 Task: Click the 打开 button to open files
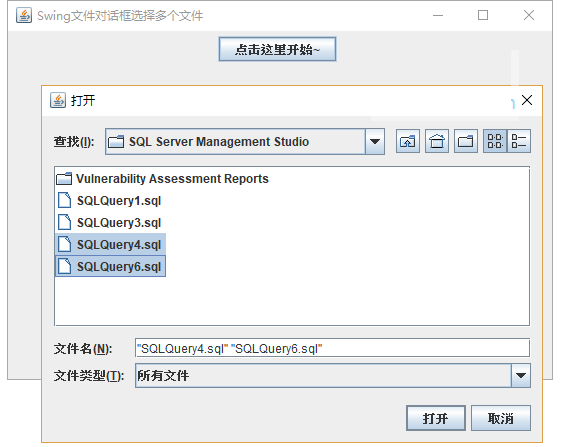(x=436, y=418)
